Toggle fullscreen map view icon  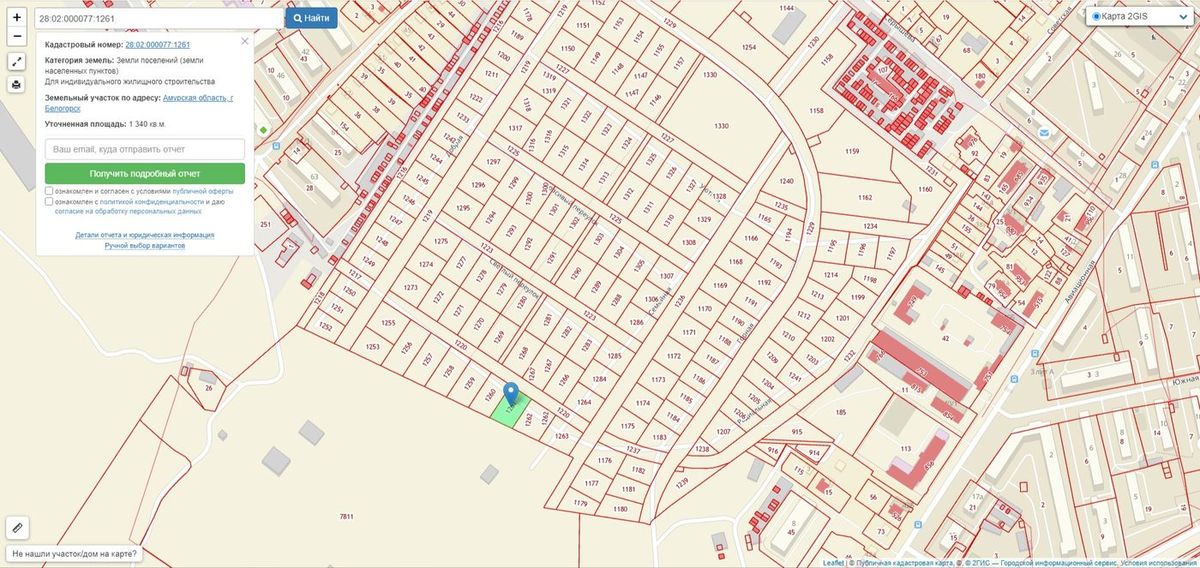click(17, 62)
